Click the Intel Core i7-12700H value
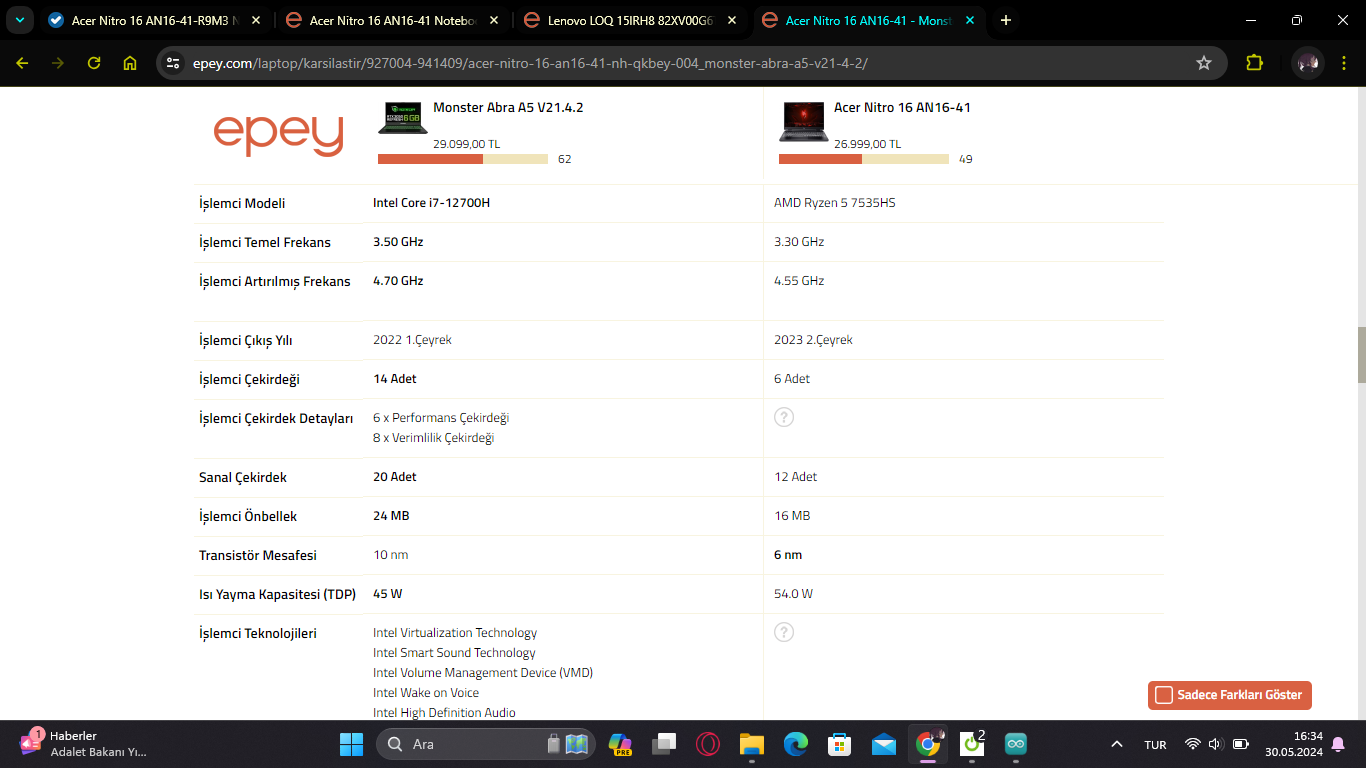Image resolution: width=1366 pixels, height=768 pixels. [x=431, y=203]
